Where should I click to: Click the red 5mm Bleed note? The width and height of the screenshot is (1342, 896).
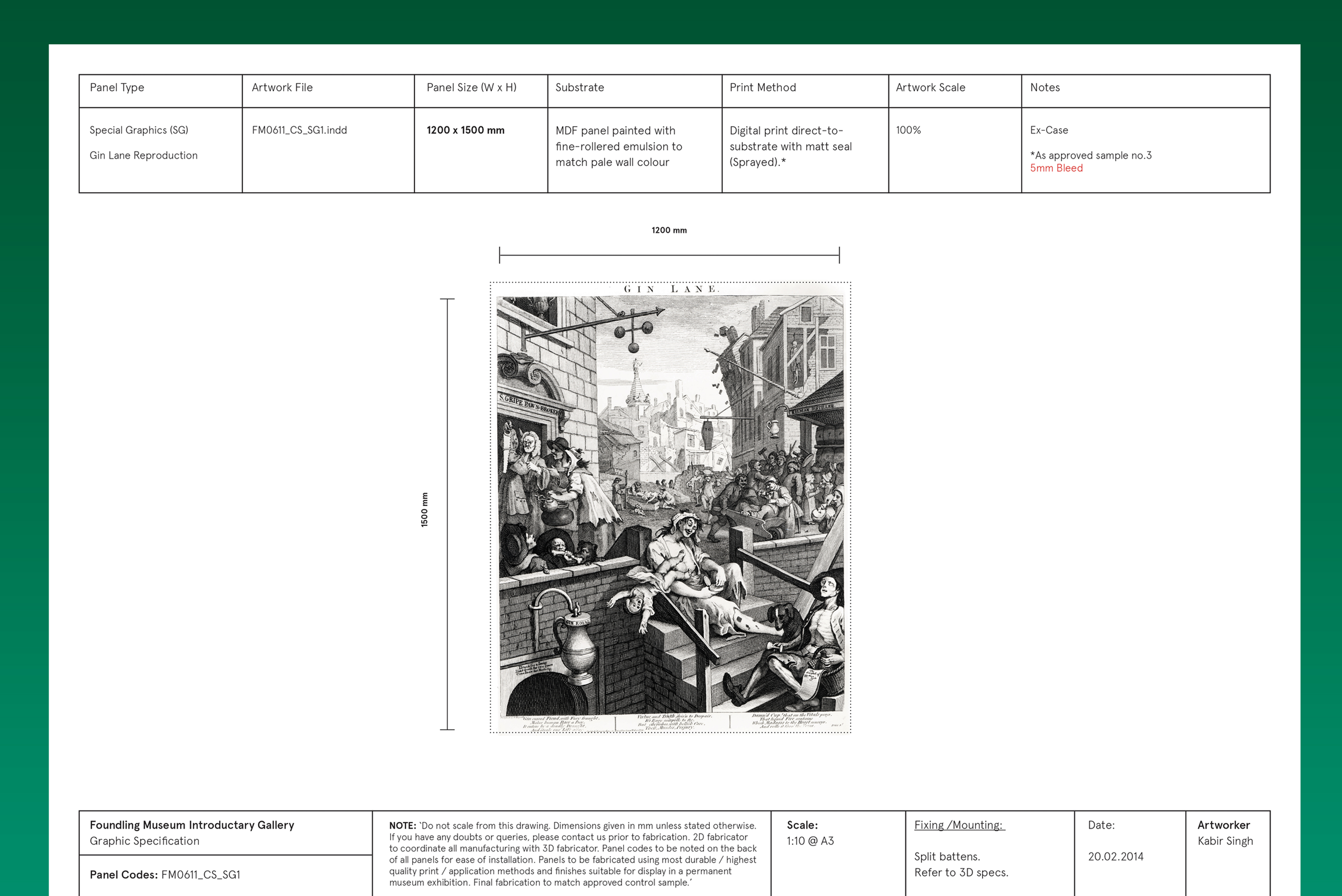click(x=1056, y=168)
